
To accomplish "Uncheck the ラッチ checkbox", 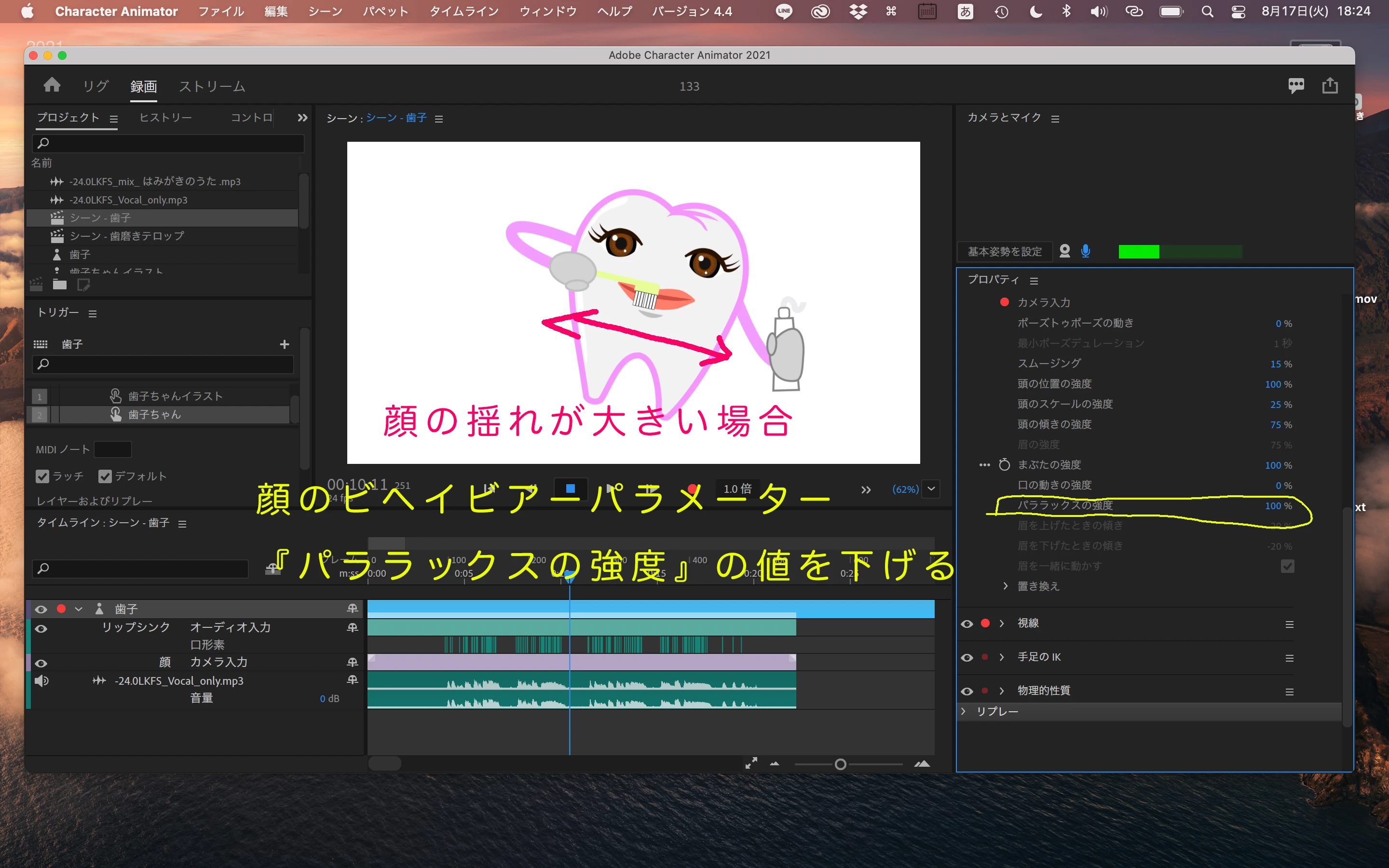I will coord(42,476).
